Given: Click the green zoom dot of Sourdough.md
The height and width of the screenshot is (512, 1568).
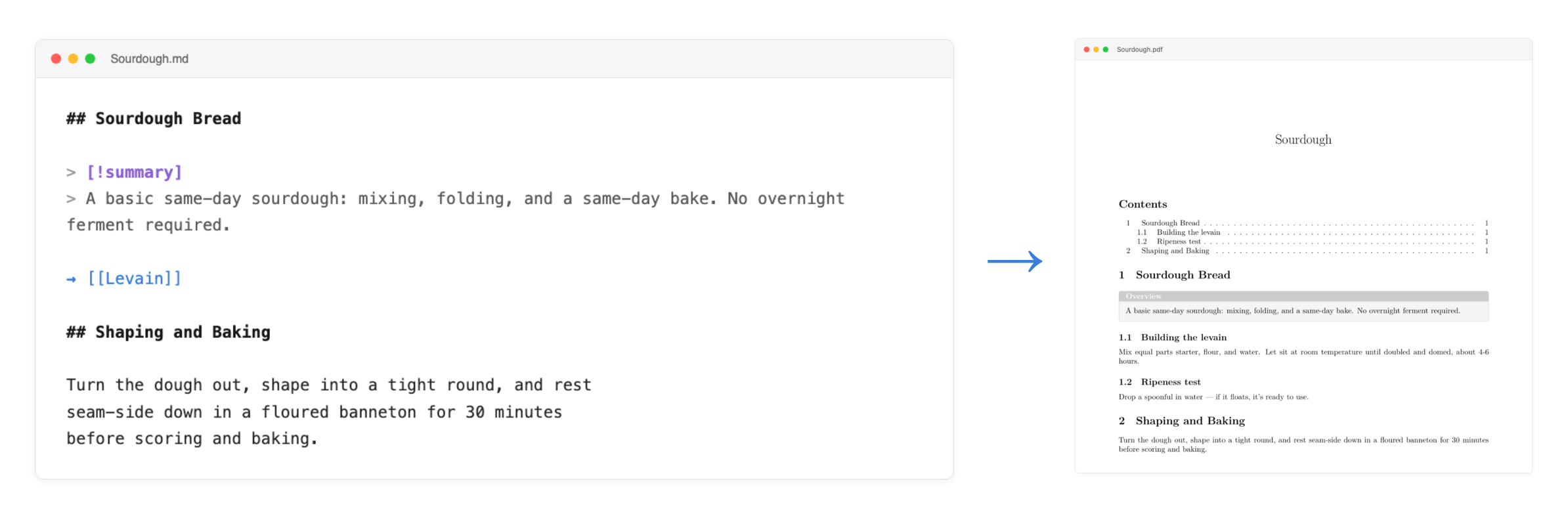Looking at the screenshot, I should [x=90, y=59].
